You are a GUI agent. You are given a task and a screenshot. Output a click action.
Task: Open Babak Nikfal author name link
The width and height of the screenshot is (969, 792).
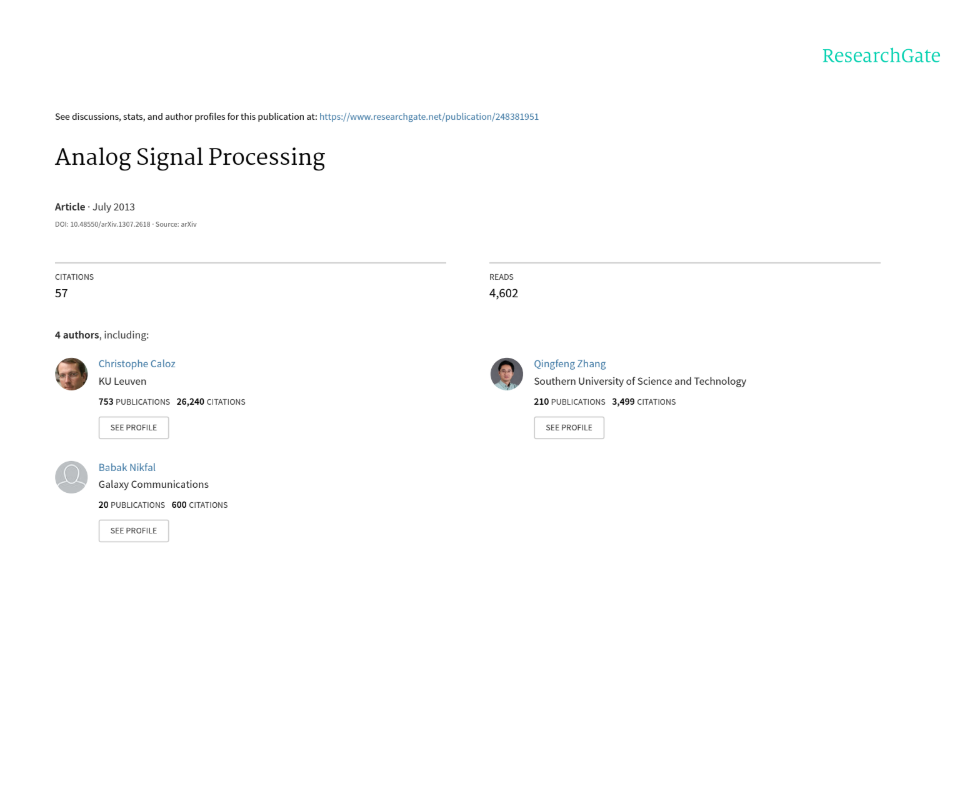click(x=127, y=468)
